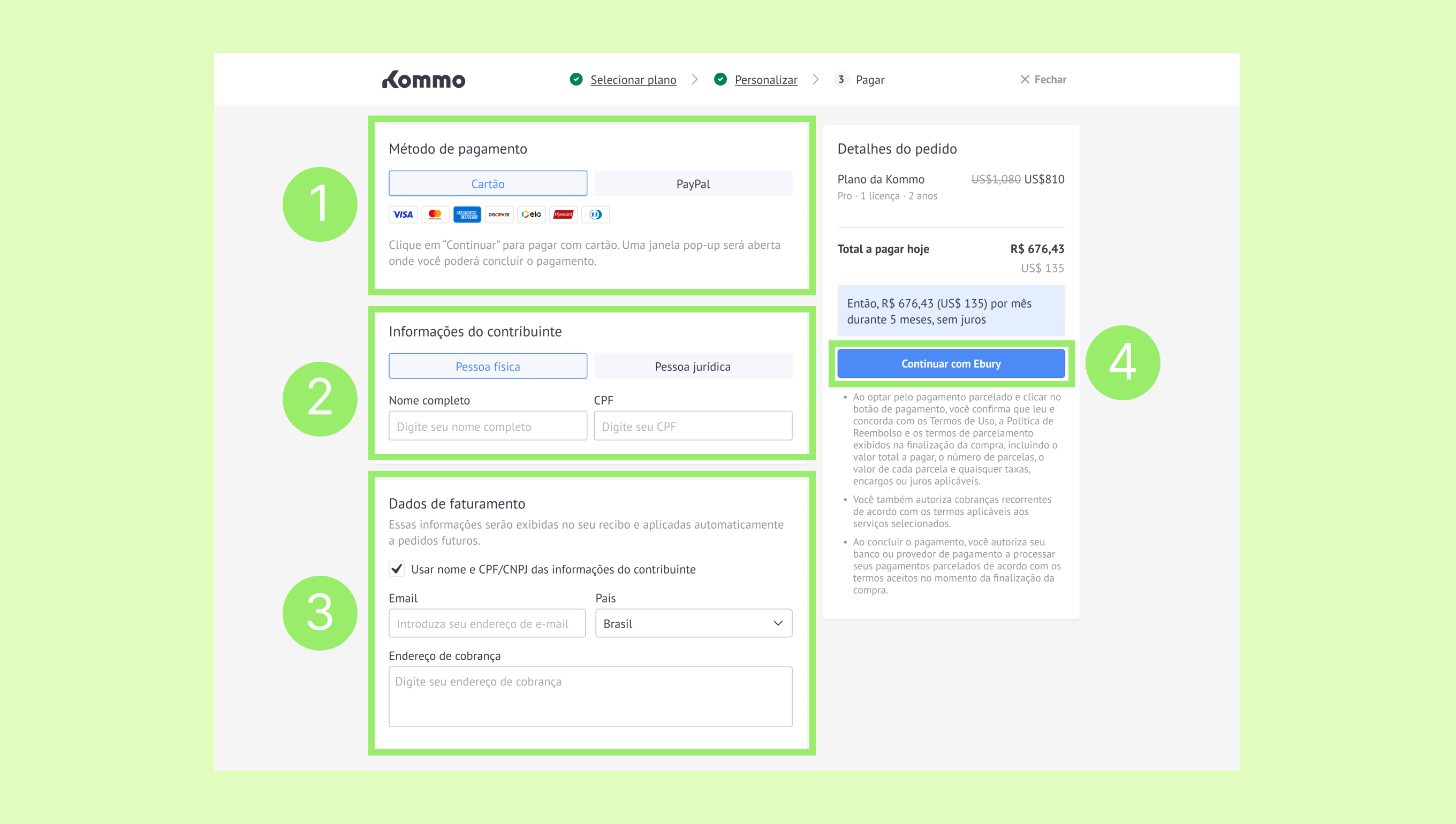Focus the Endereço de cobrança text area
1456x824 pixels.
590,697
